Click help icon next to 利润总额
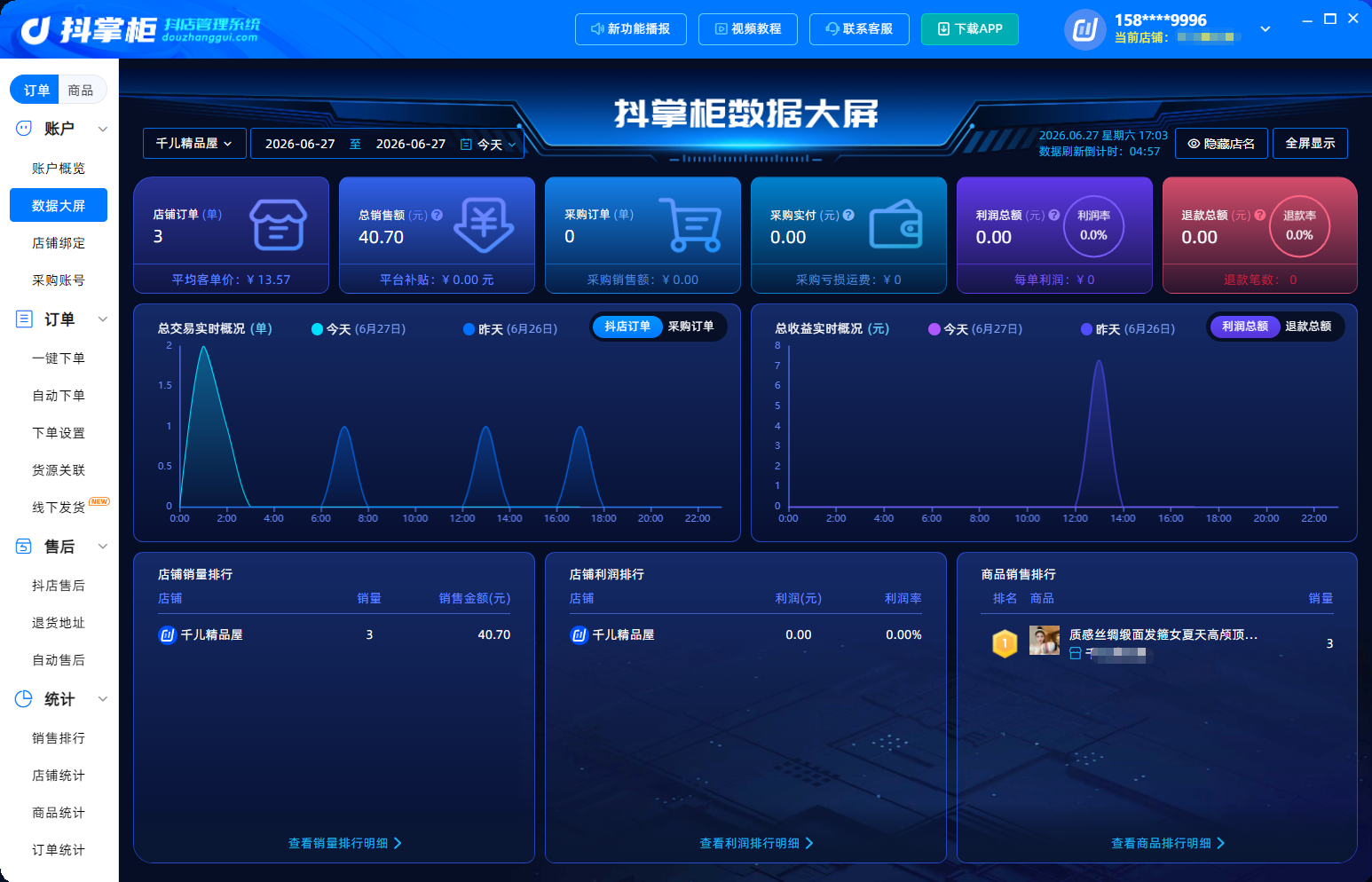Screen dimensions: 1372x882 [1054, 215]
